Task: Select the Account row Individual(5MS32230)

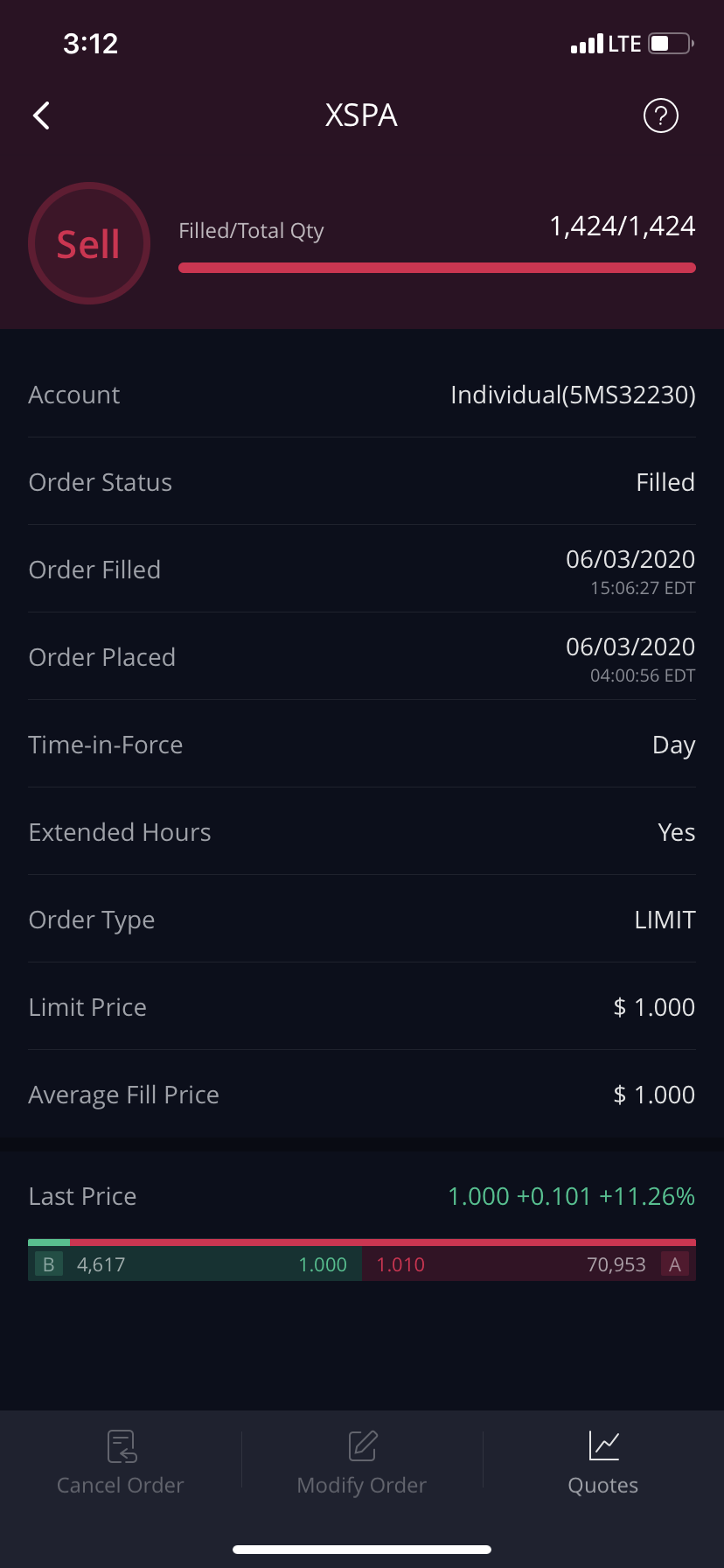Action: [x=362, y=395]
